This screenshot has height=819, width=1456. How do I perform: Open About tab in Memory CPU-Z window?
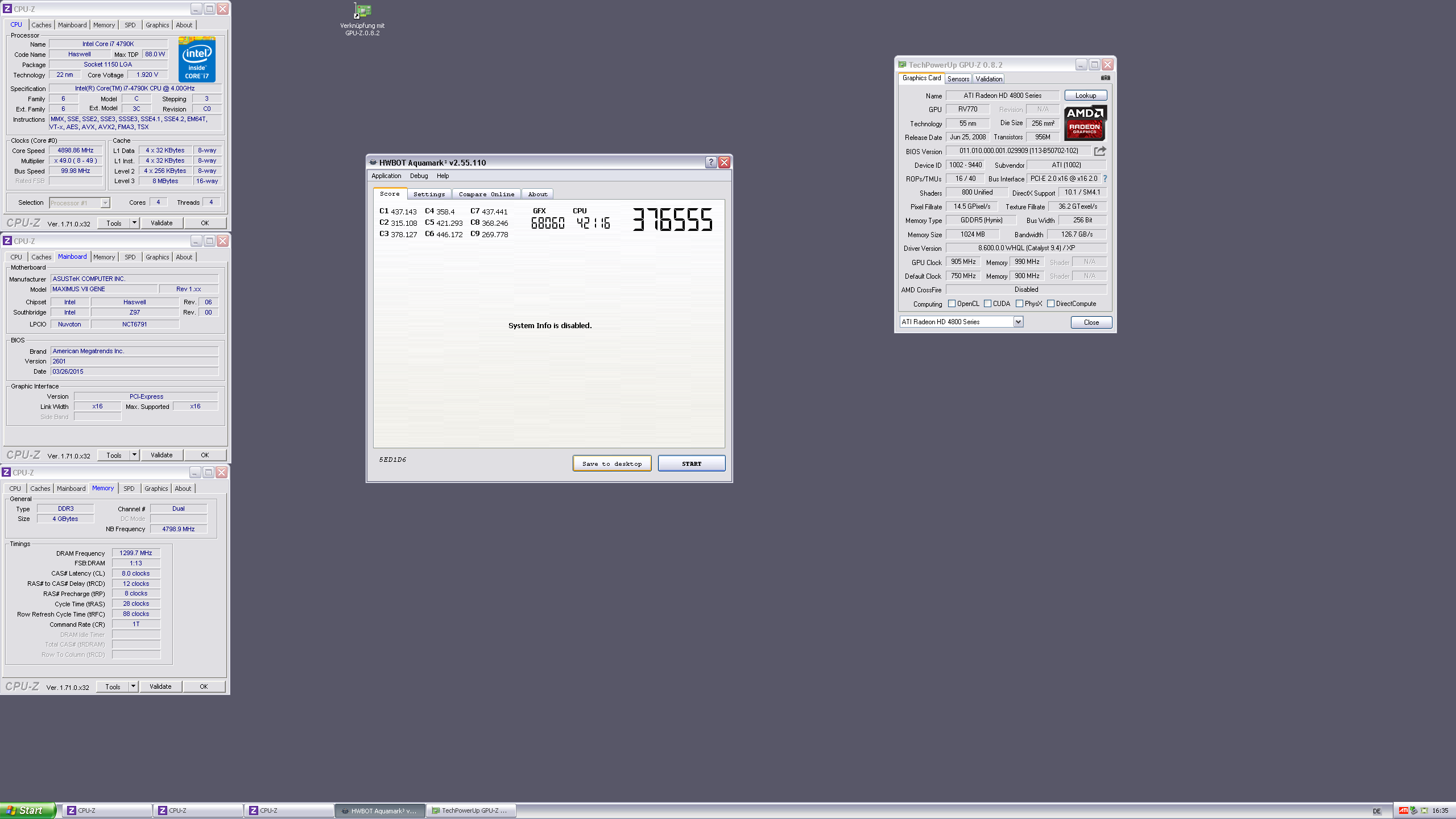click(x=183, y=489)
